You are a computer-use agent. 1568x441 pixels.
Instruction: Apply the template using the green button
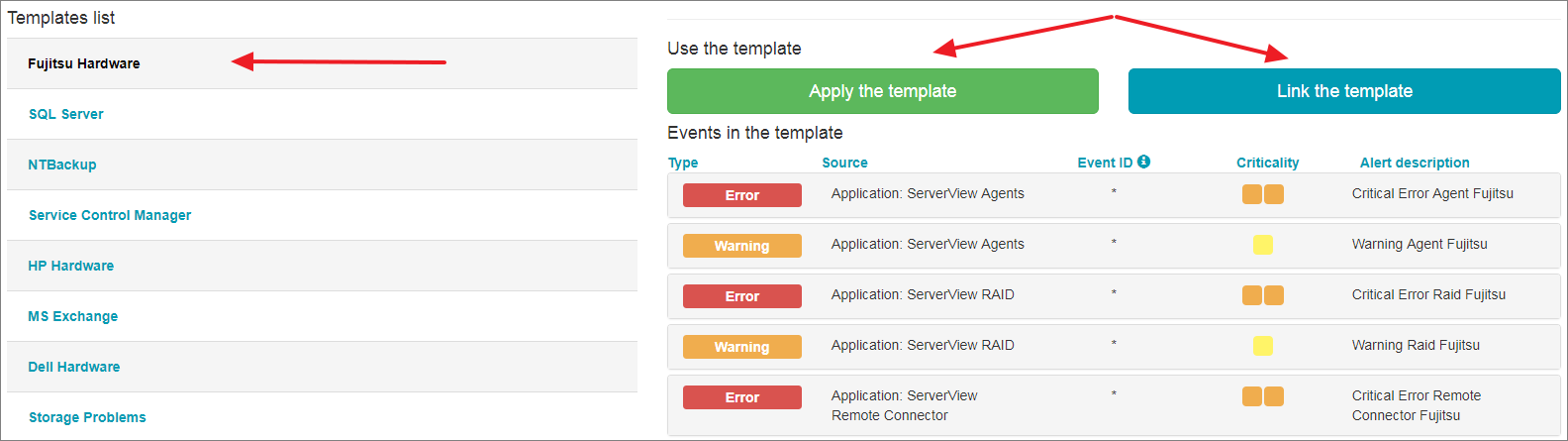[x=883, y=91]
